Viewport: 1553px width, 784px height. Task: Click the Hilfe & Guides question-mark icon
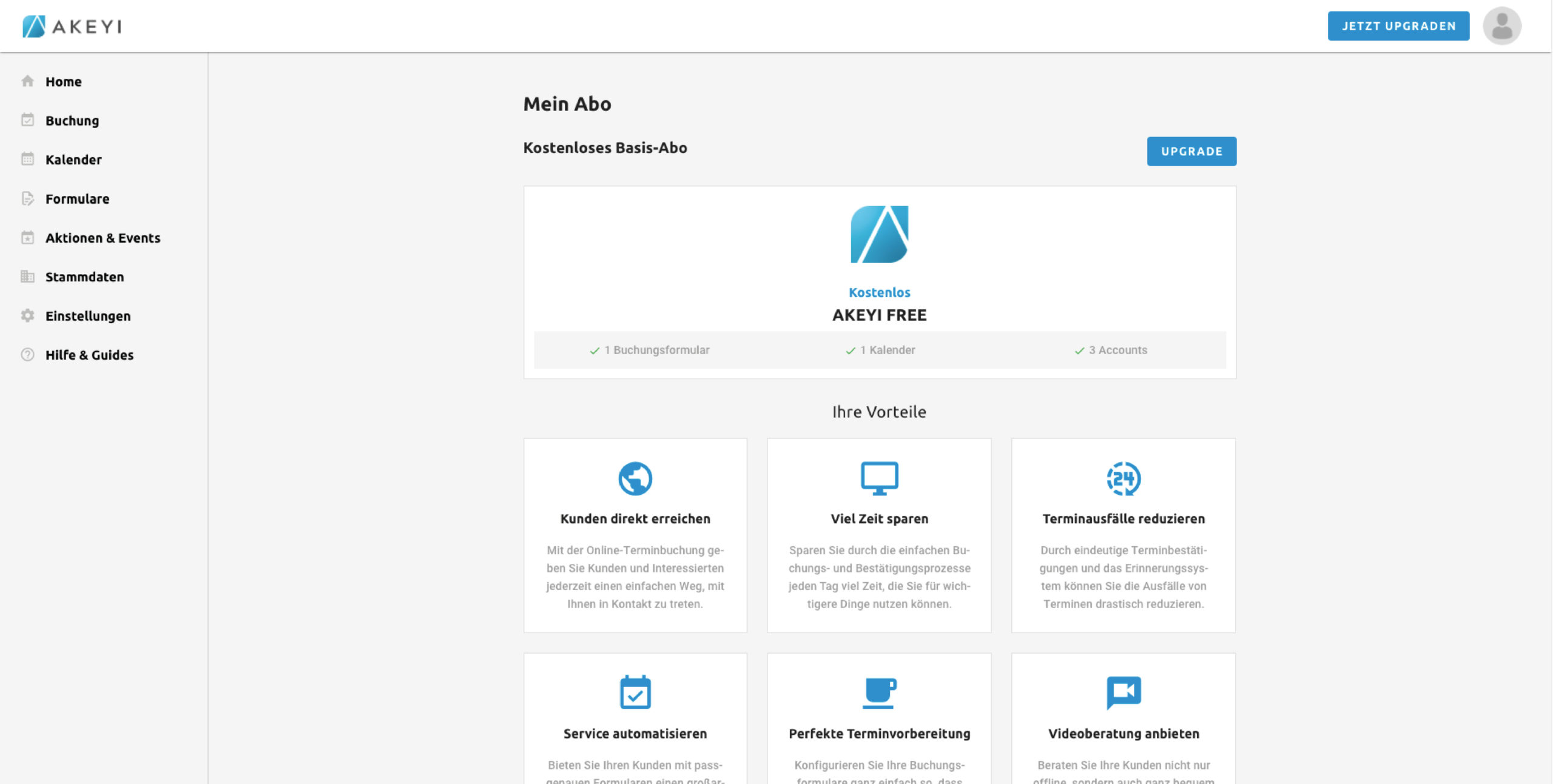pyautogui.click(x=27, y=355)
